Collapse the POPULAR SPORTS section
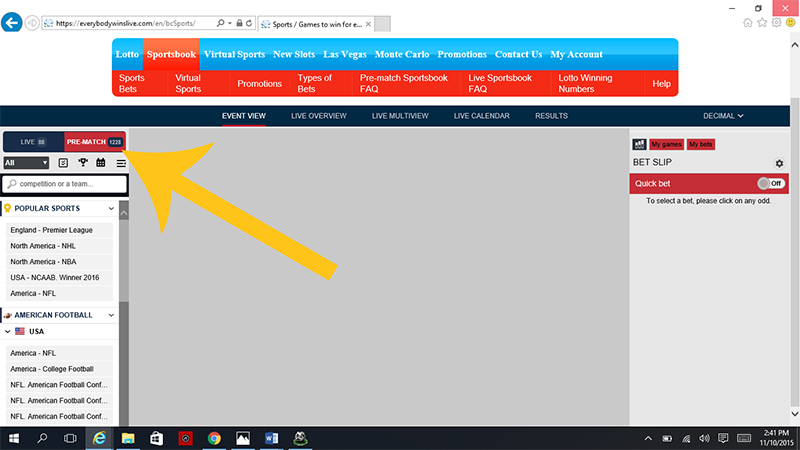 (x=111, y=208)
